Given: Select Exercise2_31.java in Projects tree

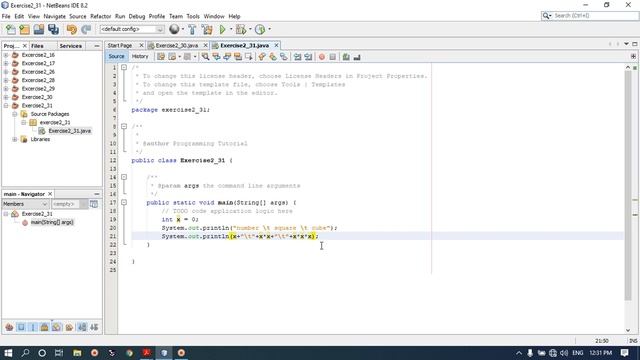Looking at the screenshot, I should [x=69, y=131].
